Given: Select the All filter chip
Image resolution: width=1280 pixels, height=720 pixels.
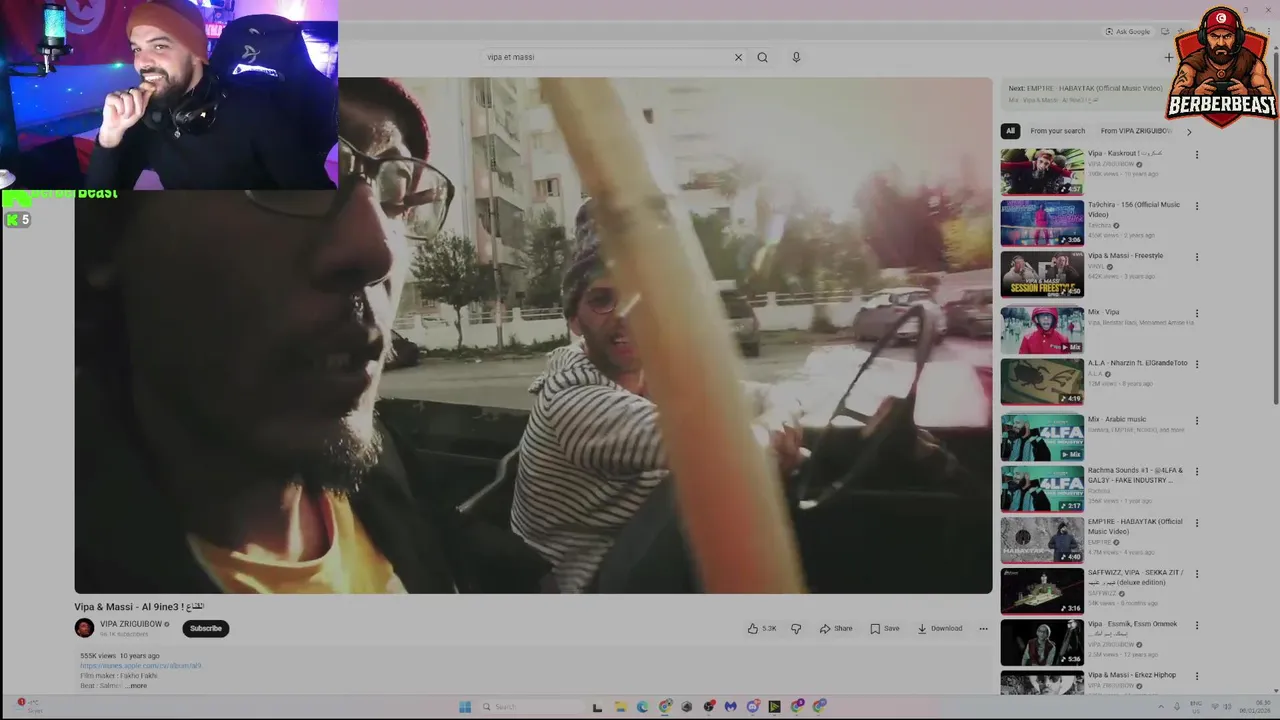Looking at the screenshot, I should 1010,131.
